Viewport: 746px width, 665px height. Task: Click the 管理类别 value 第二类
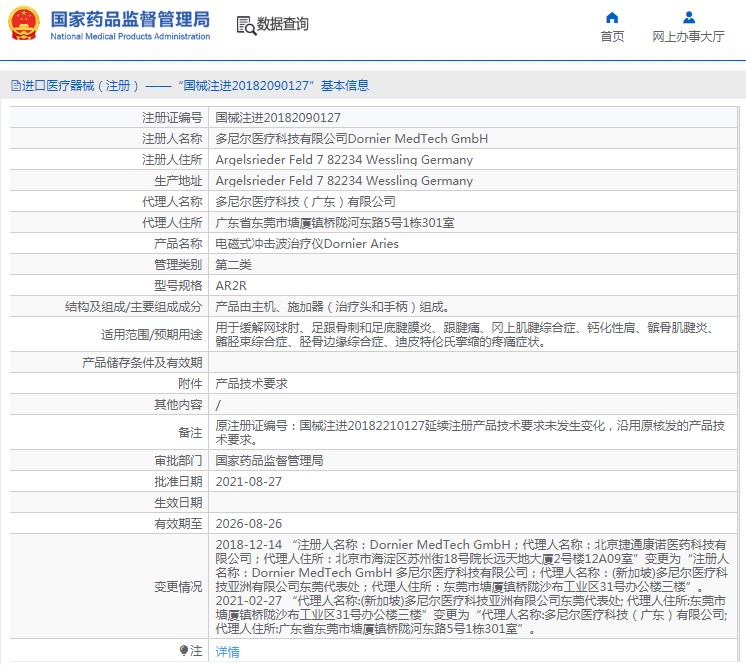click(234, 265)
